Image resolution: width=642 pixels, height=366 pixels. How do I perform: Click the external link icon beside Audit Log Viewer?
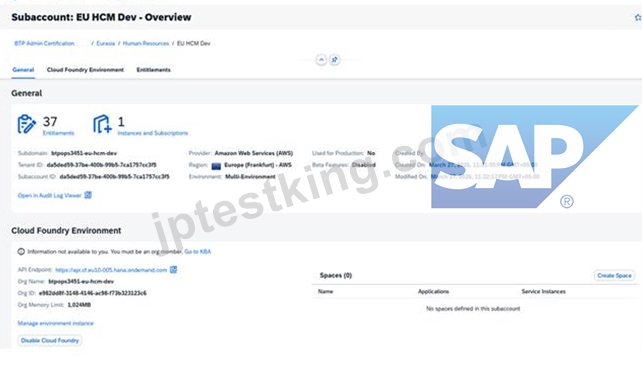88,195
